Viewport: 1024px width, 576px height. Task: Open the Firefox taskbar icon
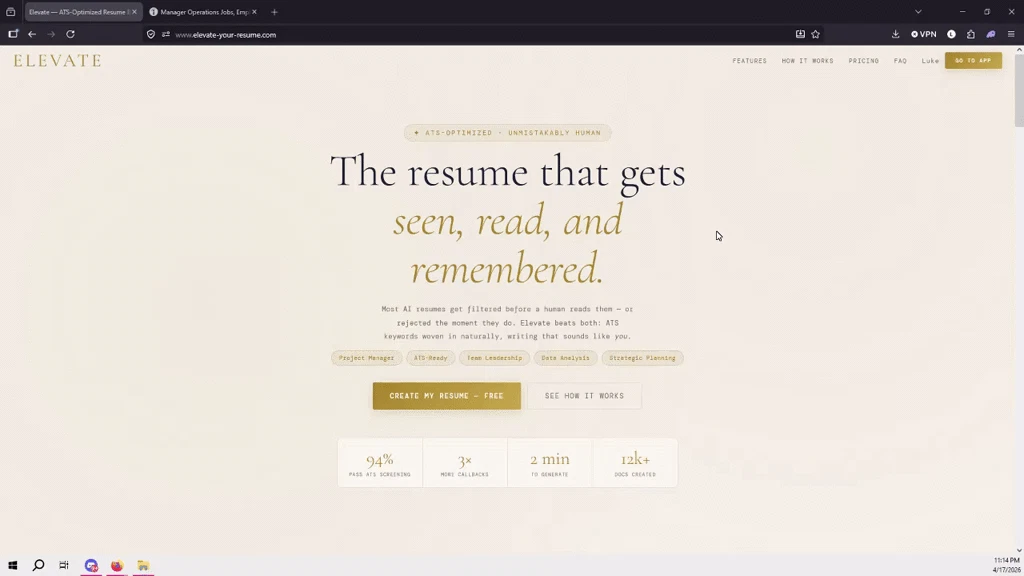117,565
